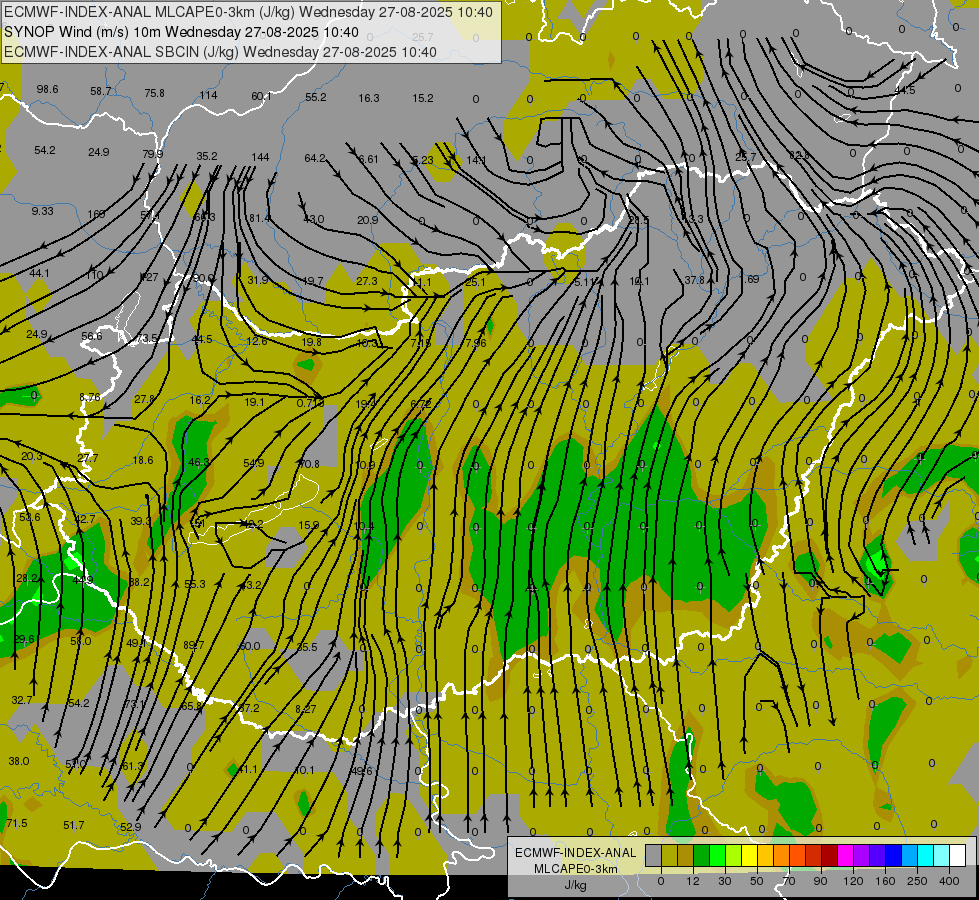Viewport: 979px width, 900px height.
Task: Click the MLCAPE0-3km title line at top
Action: tap(248, 12)
